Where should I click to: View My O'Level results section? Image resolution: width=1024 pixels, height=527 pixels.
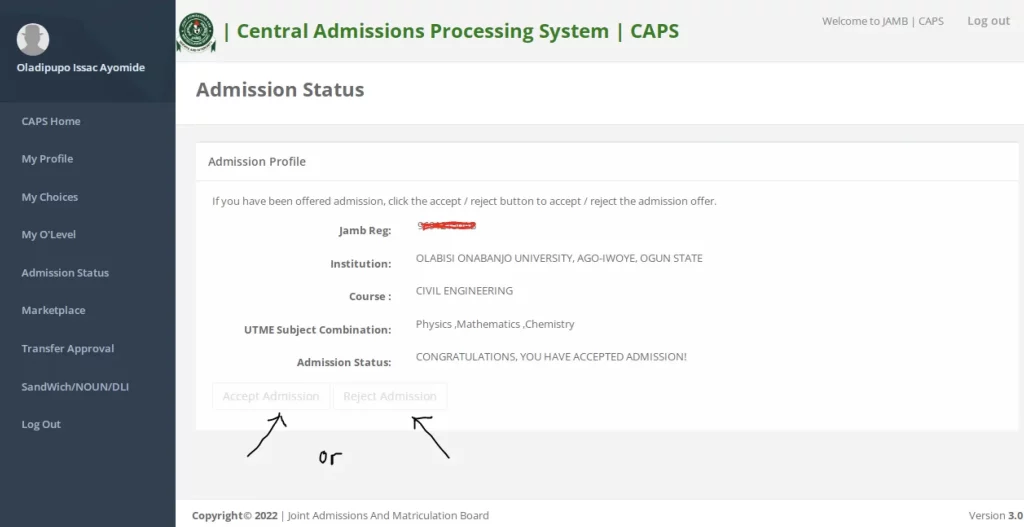point(49,235)
